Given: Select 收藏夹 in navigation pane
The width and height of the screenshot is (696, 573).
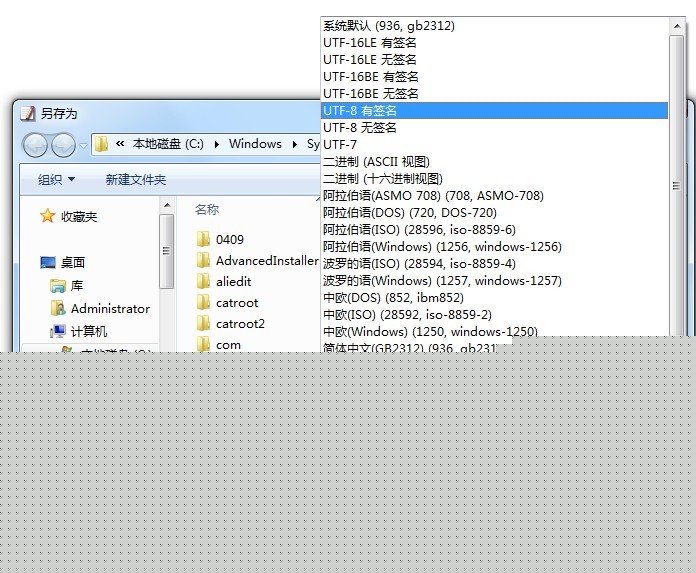Looking at the screenshot, I should coord(79,217).
